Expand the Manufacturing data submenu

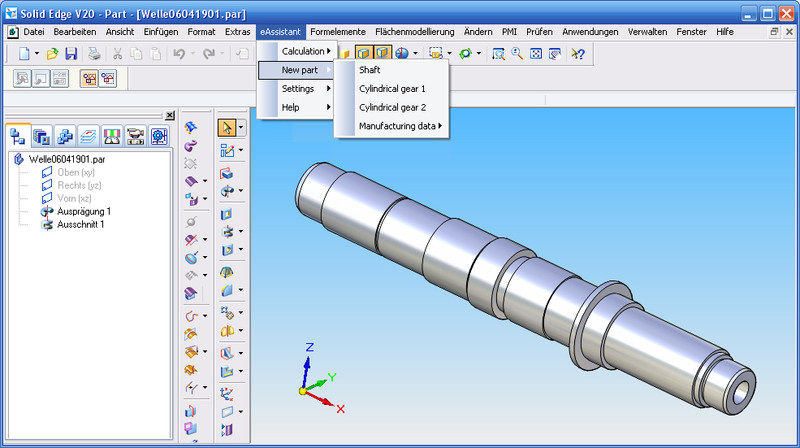click(398, 126)
